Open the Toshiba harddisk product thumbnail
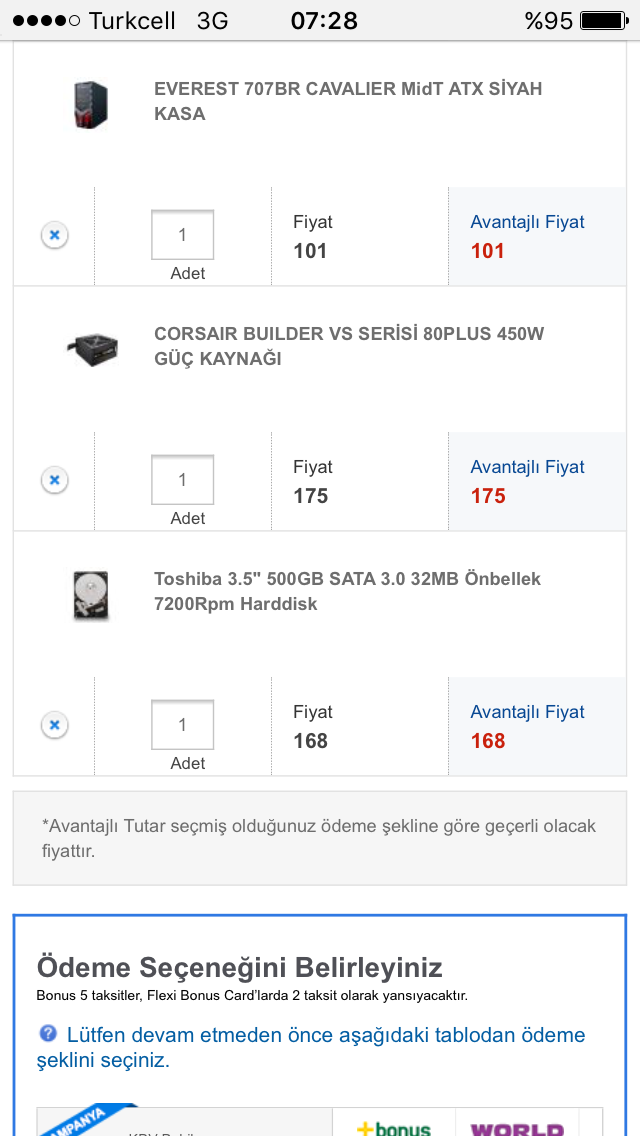The height and width of the screenshot is (1136, 640). 90,594
